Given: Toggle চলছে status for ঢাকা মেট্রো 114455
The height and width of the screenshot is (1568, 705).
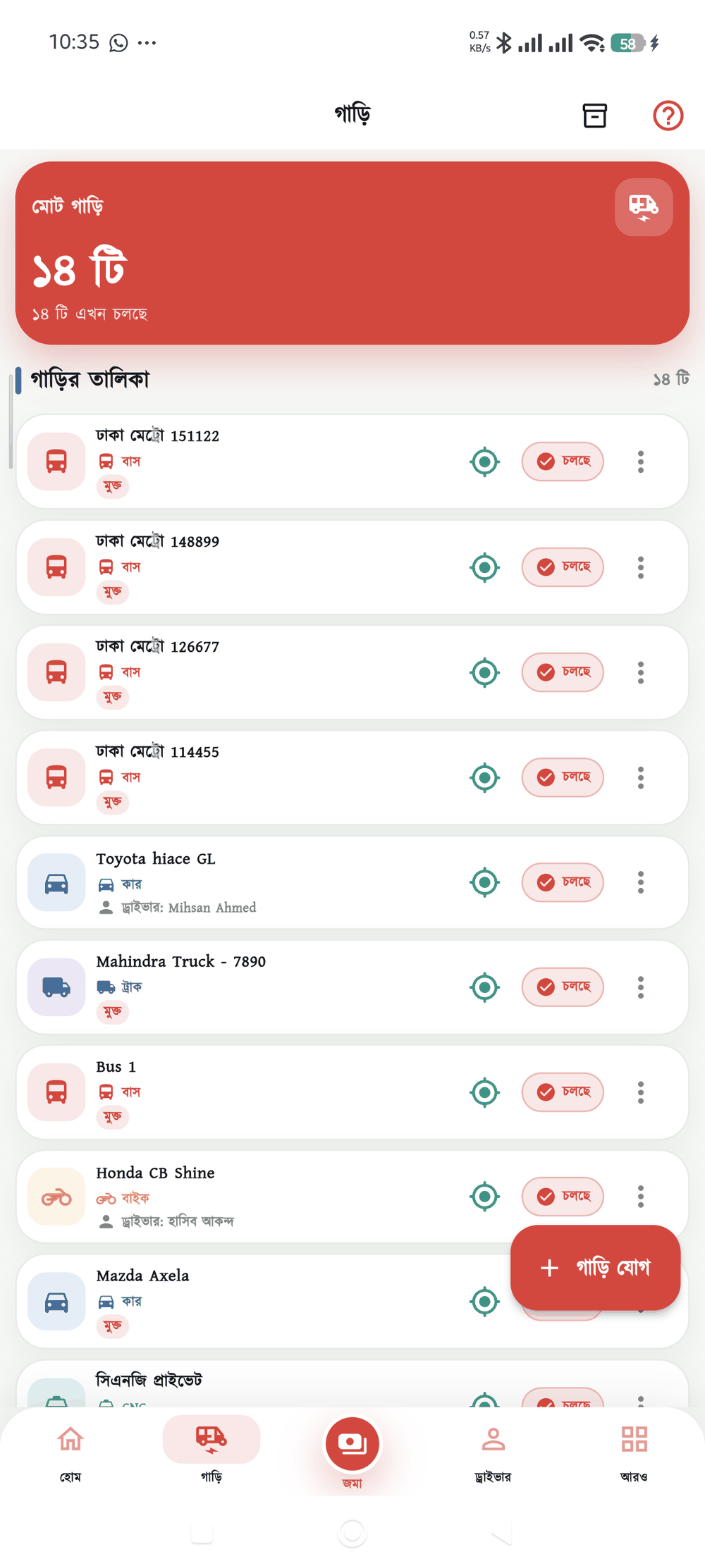Looking at the screenshot, I should (563, 777).
